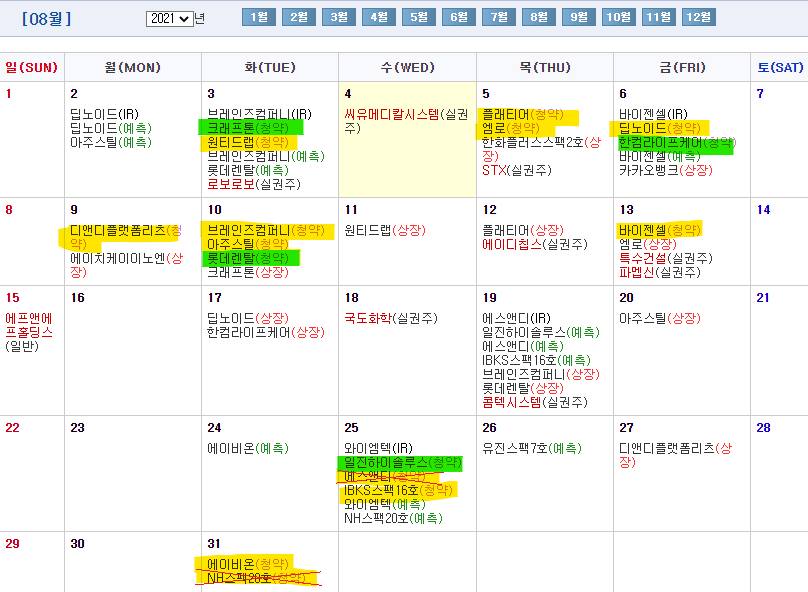
Task: Click 브레인즈컴퍼니(청약) on August 10
Action: [266, 230]
